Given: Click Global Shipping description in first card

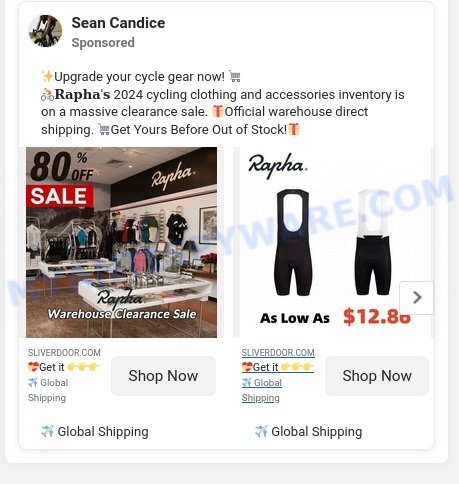Looking at the screenshot, I should pos(48,390).
